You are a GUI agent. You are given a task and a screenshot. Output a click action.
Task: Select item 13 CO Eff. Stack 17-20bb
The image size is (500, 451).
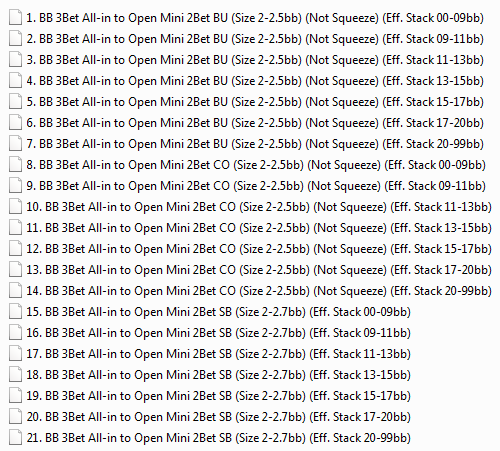[259, 270]
